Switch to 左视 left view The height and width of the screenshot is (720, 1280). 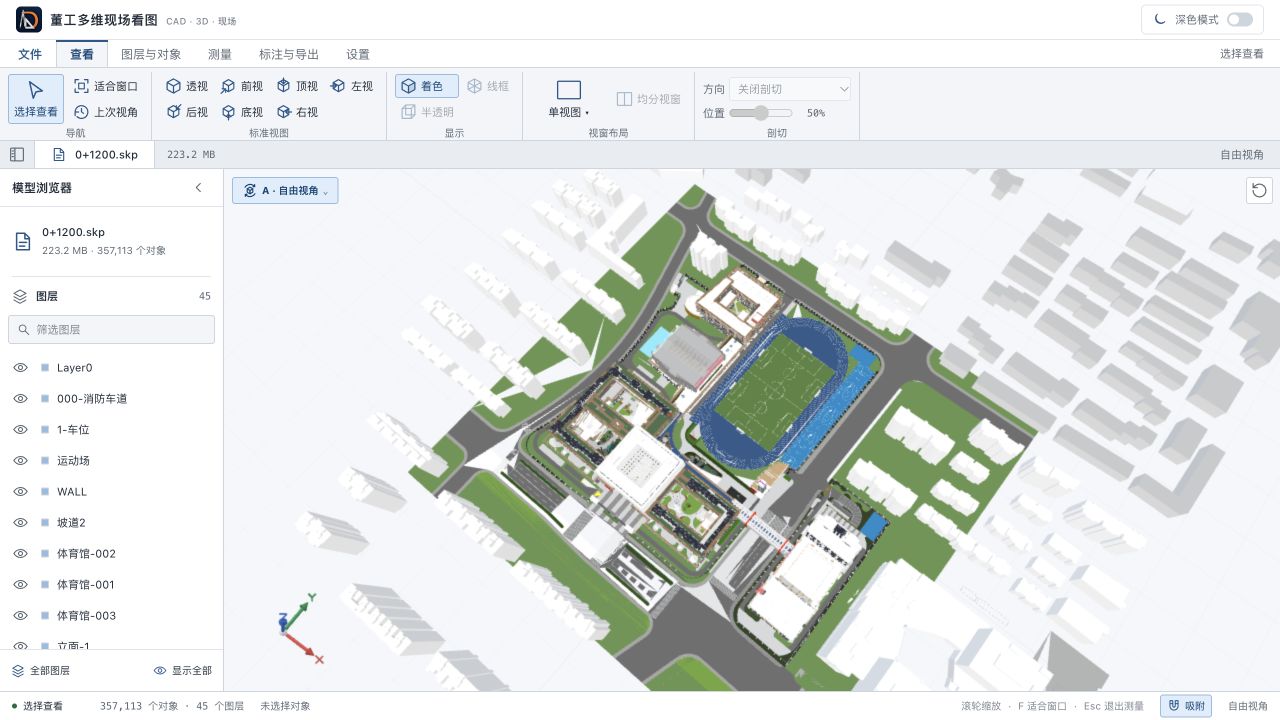[x=352, y=86]
